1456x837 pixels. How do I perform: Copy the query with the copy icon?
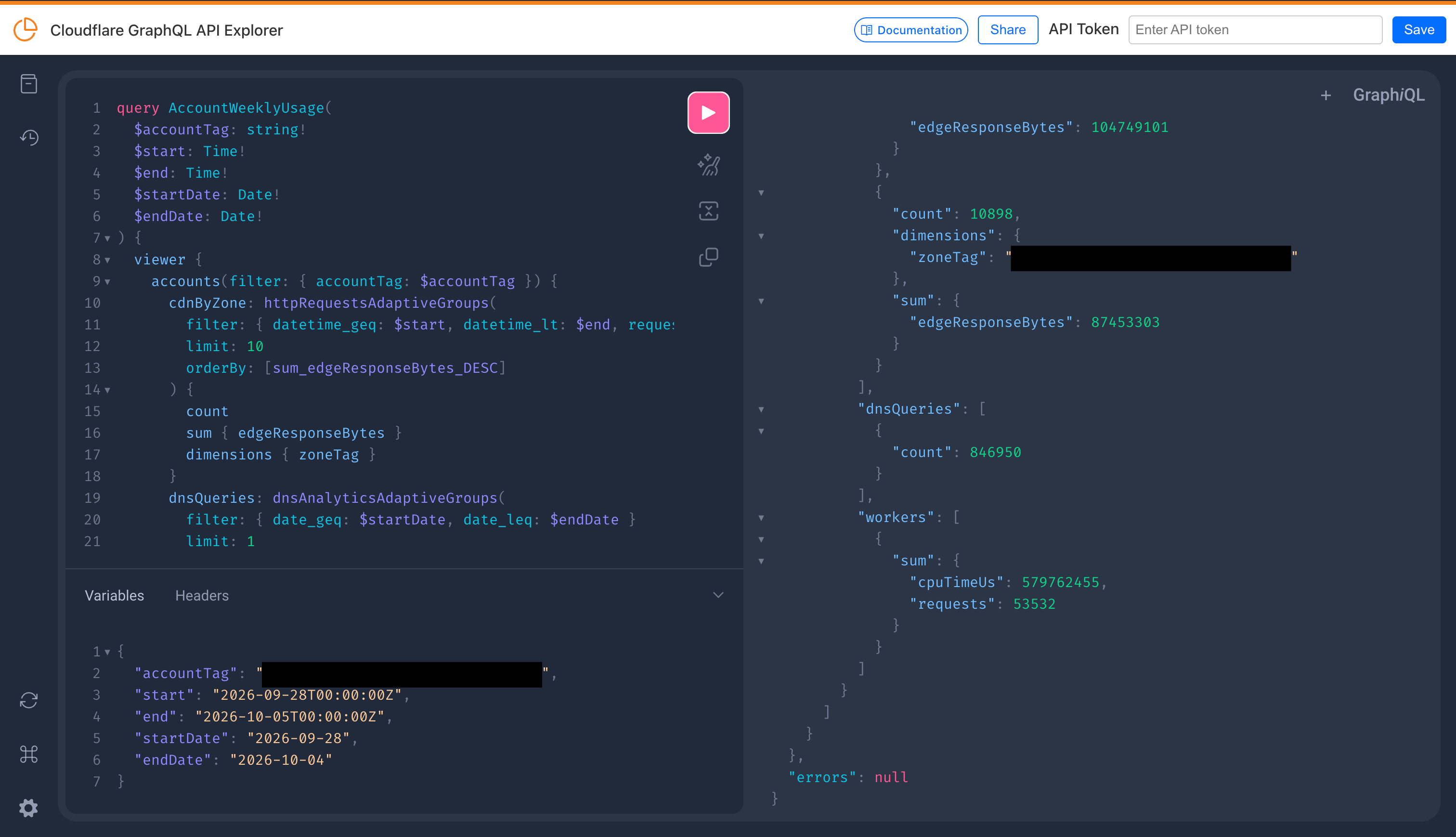(x=708, y=257)
